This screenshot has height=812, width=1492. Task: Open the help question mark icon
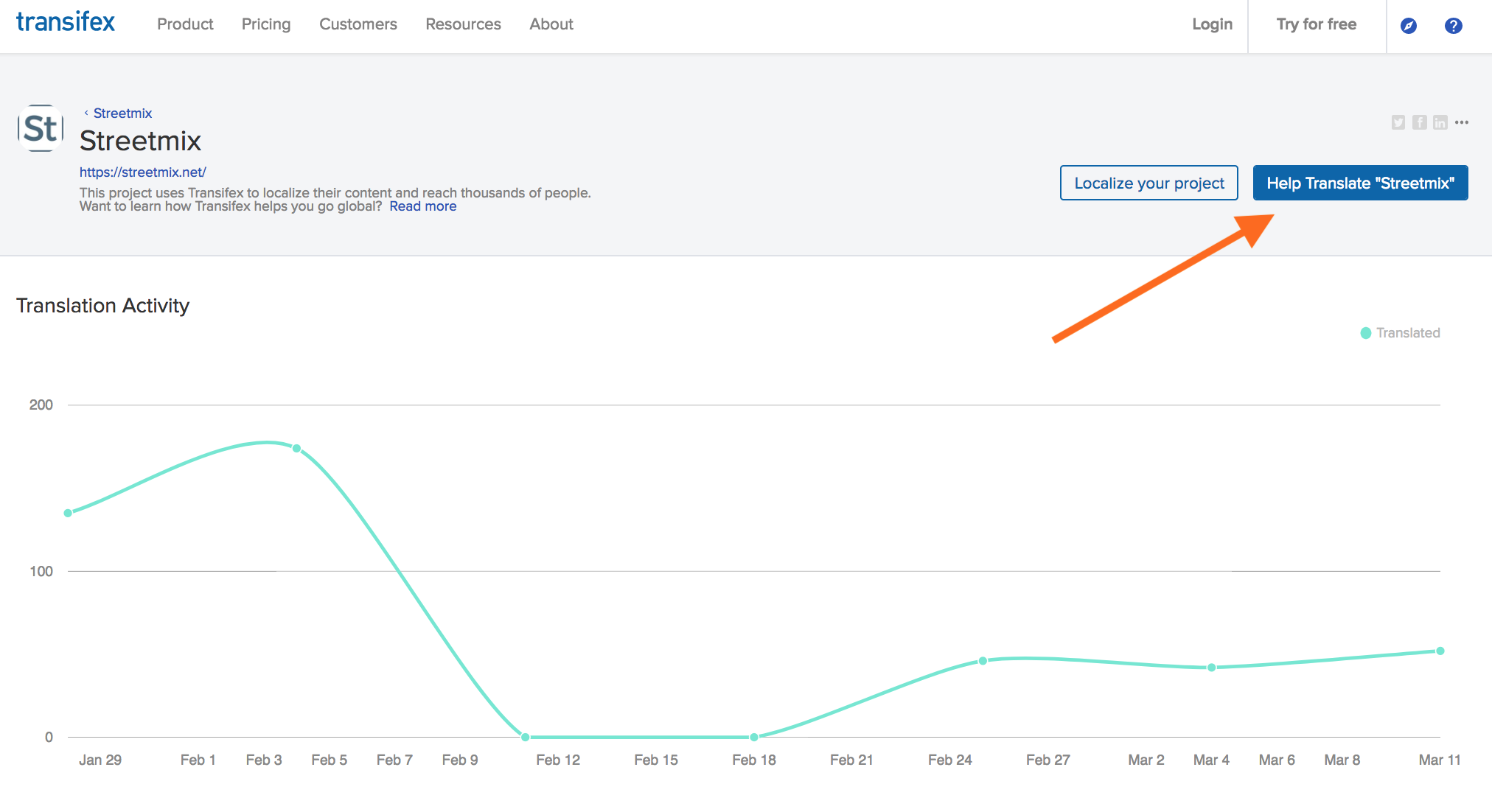1454,26
